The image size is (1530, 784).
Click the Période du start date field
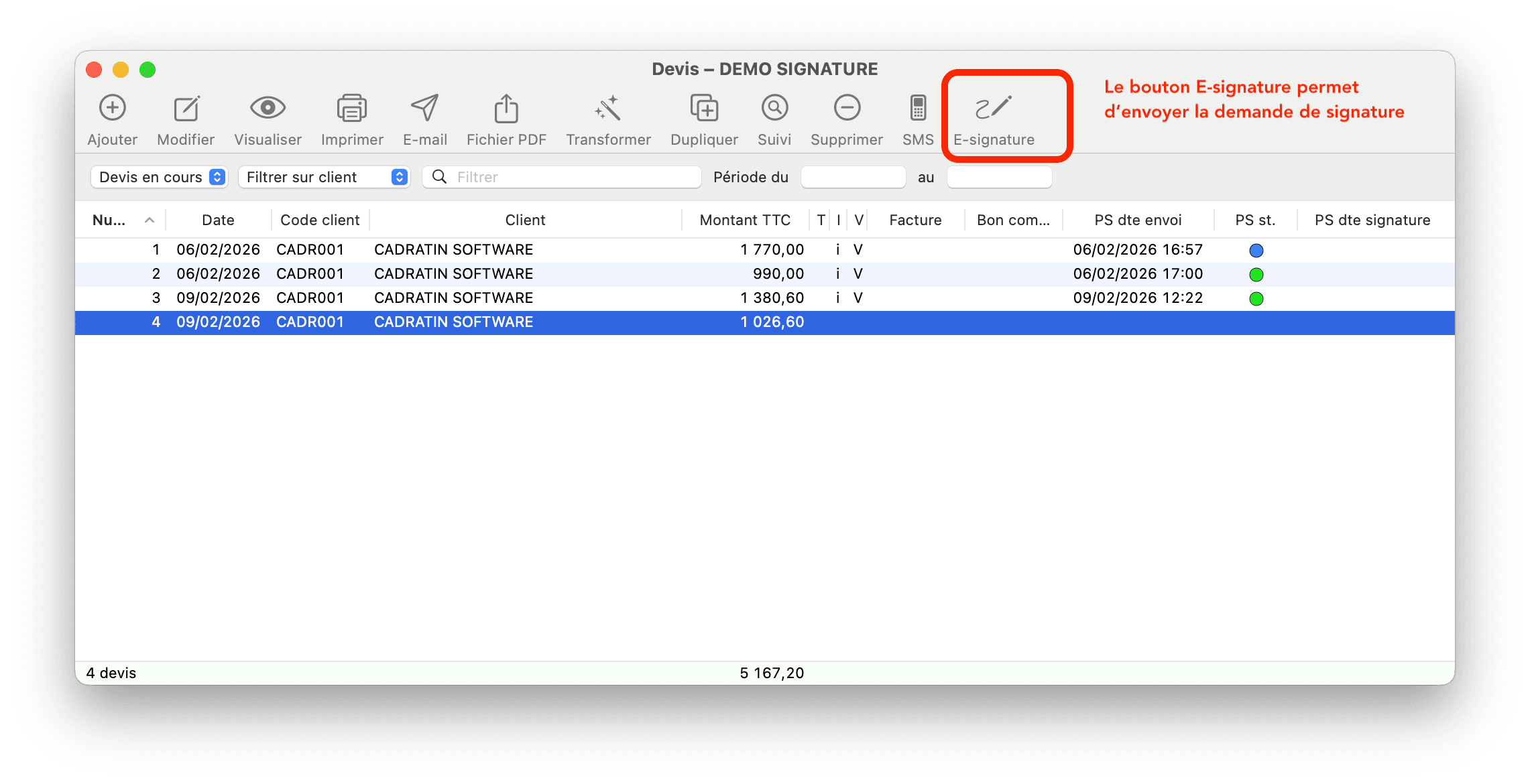(x=853, y=177)
